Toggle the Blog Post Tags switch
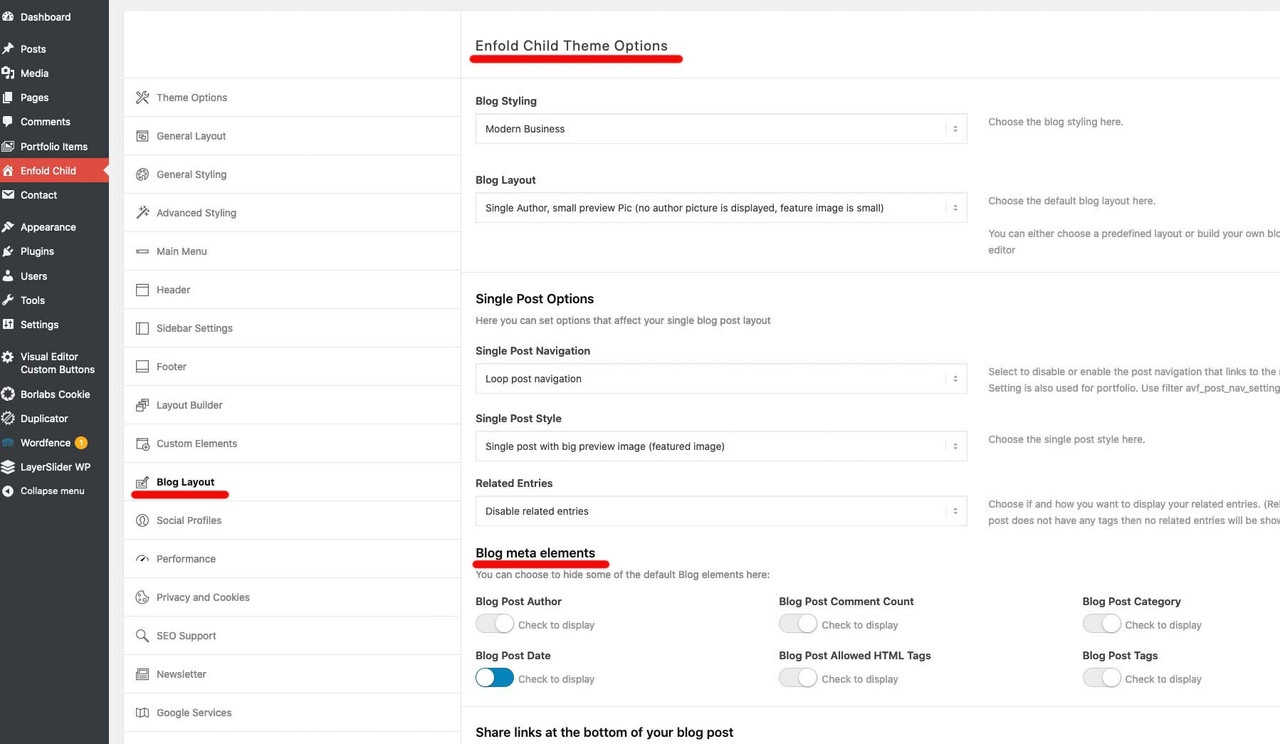 (1101, 678)
